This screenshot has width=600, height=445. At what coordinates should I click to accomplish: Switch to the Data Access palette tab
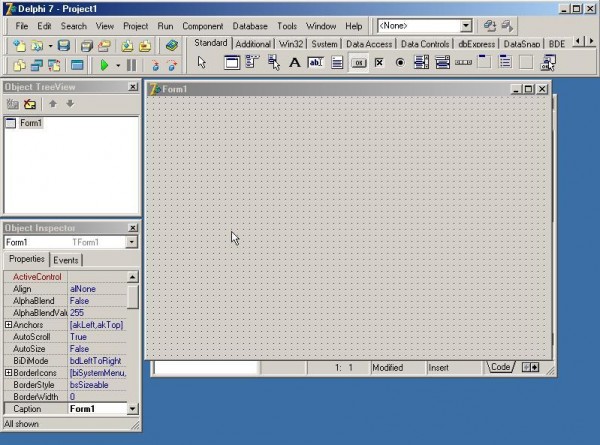pyautogui.click(x=369, y=44)
